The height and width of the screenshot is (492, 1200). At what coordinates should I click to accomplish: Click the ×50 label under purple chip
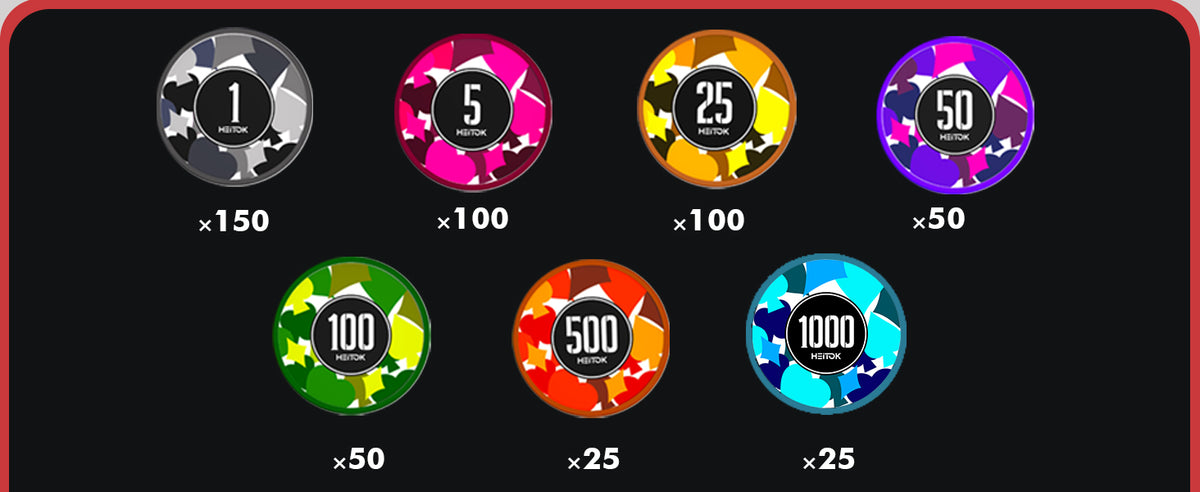click(x=939, y=220)
